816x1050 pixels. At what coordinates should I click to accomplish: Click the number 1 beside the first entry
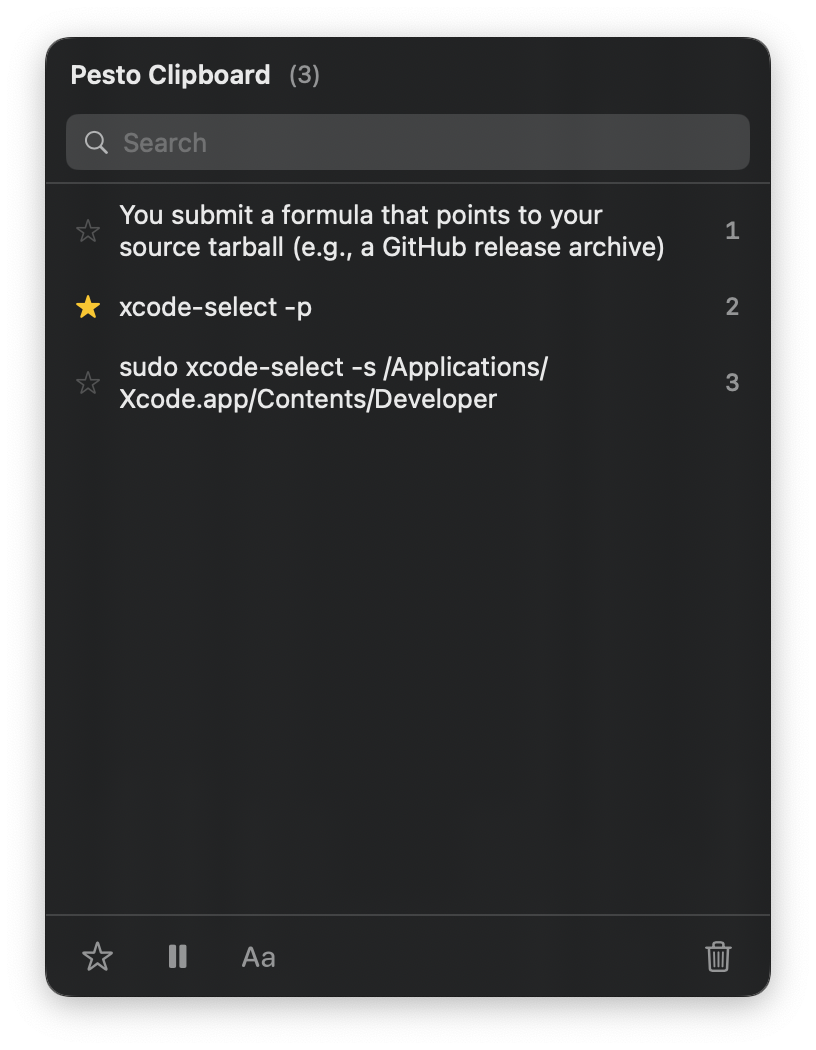(x=732, y=230)
